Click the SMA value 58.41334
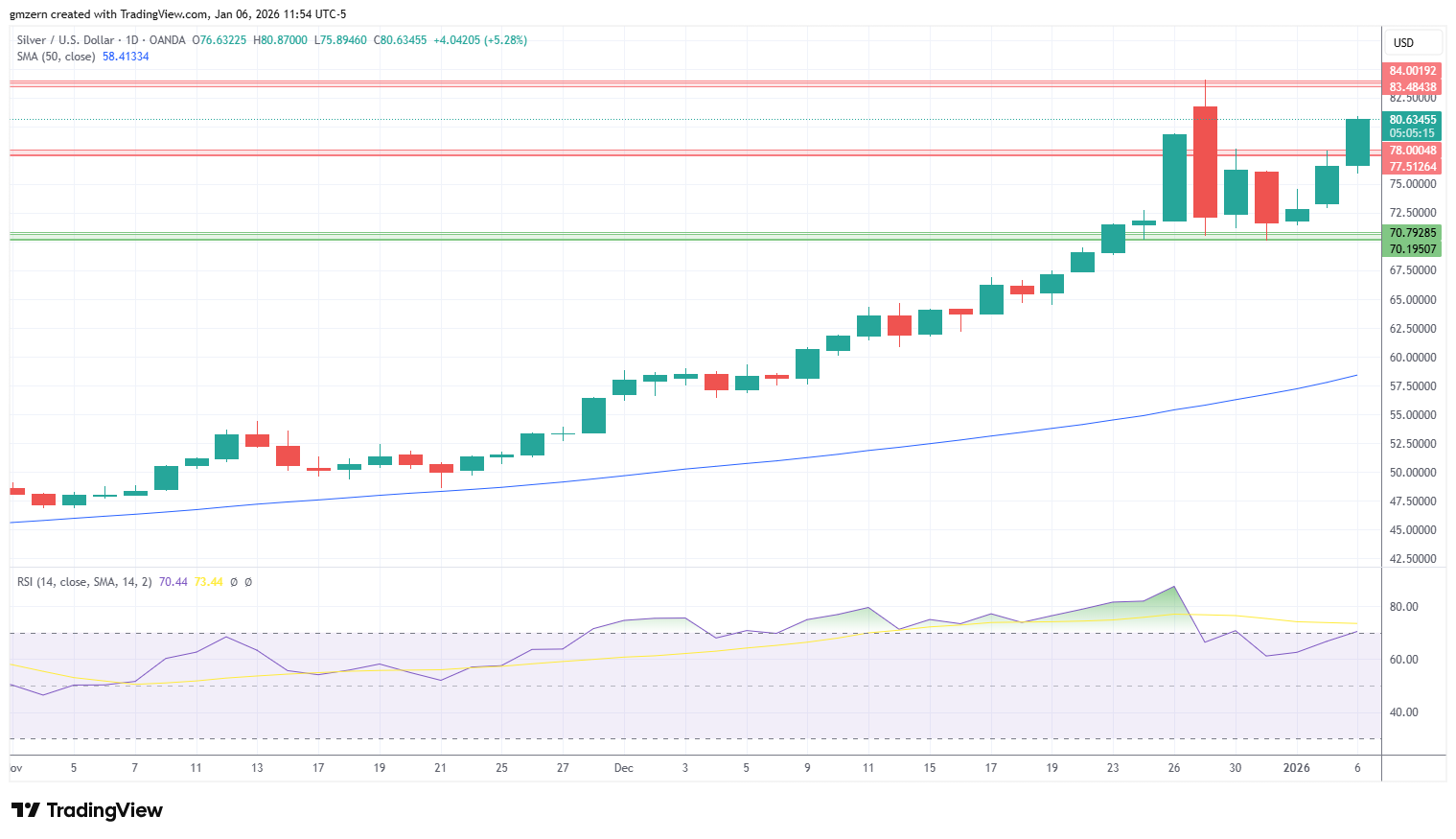Viewport: 1456px width, 839px height. click(x=126, y=57)
